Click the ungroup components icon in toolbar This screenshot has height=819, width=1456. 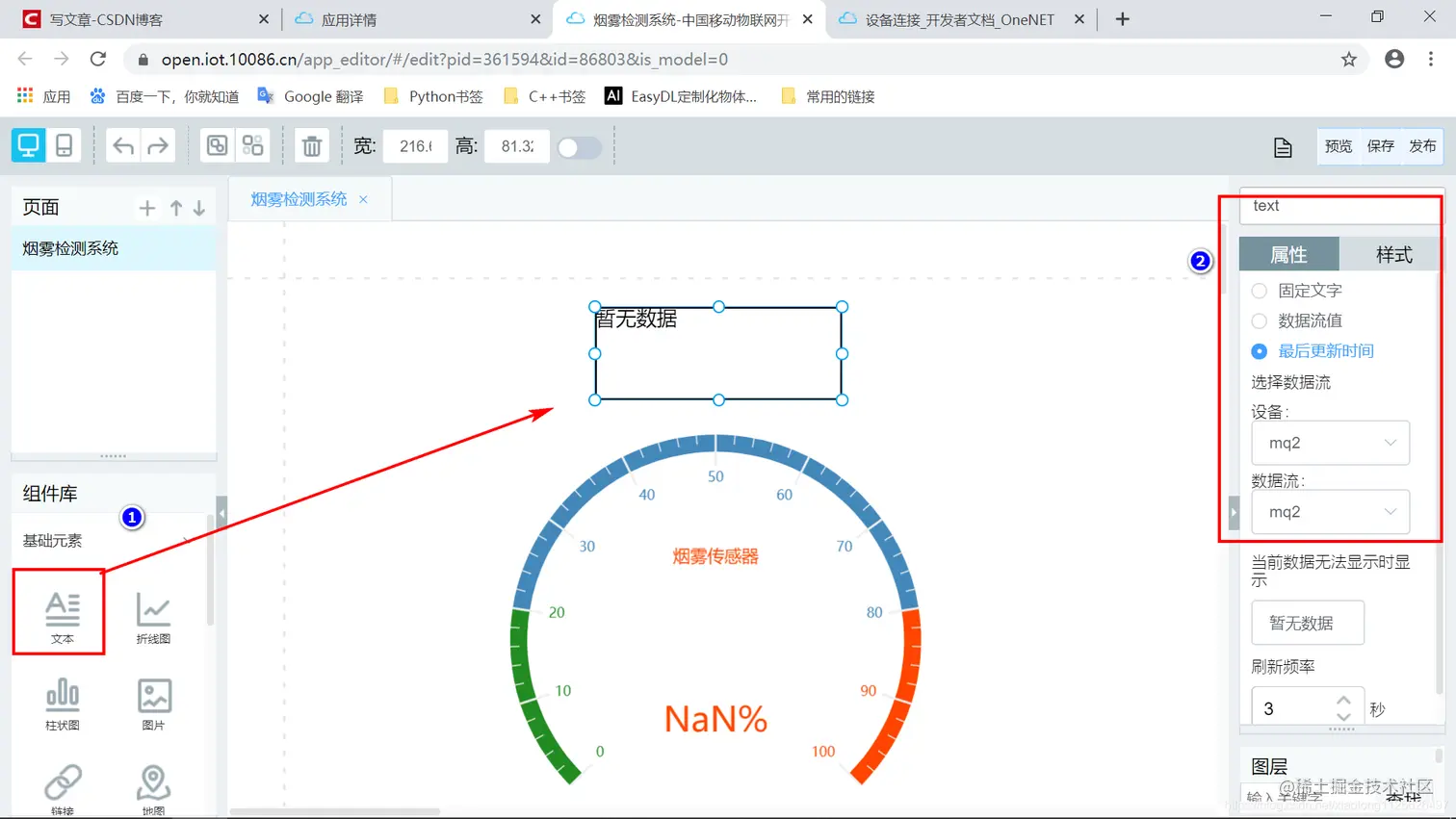253,145
